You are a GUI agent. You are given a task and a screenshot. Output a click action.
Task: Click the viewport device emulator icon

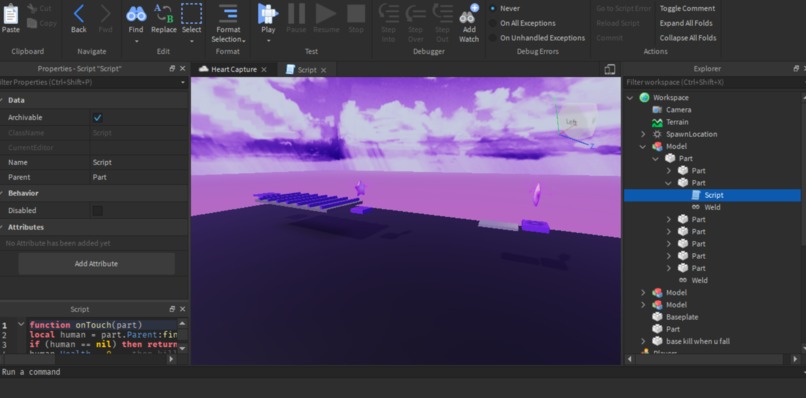tap(610, 69)
